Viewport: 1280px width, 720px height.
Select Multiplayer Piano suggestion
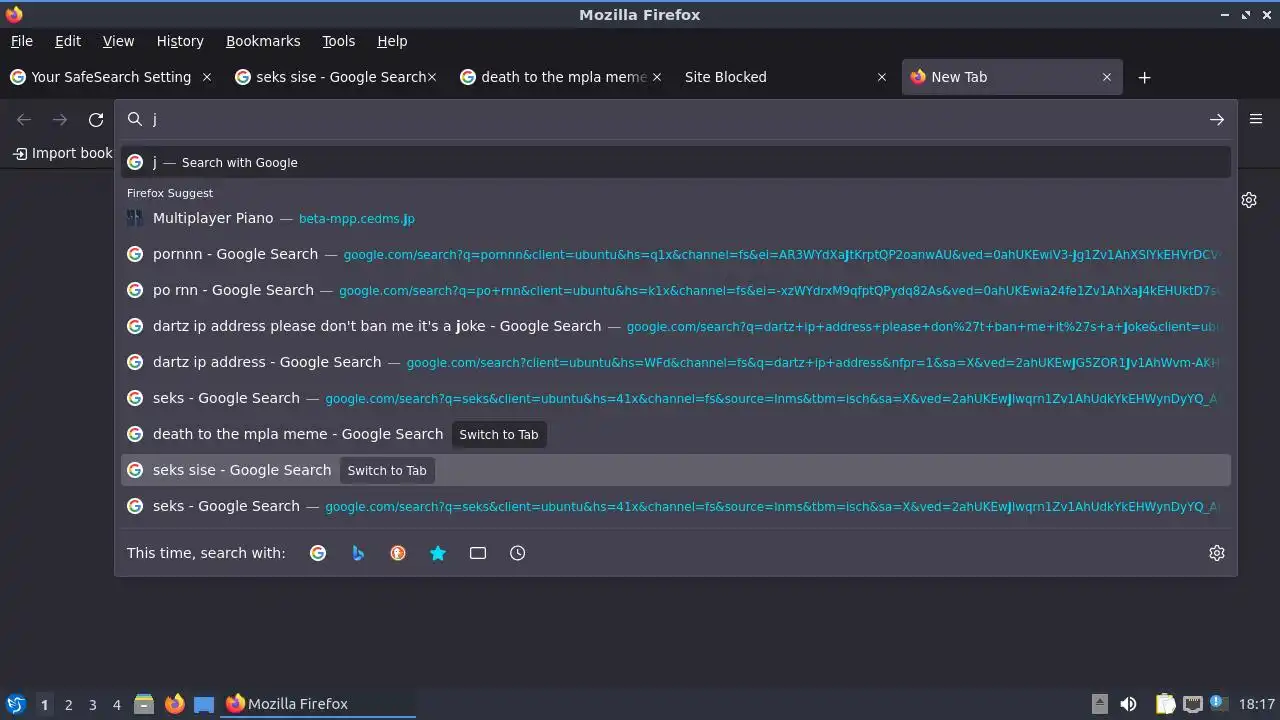coord(676,218)
